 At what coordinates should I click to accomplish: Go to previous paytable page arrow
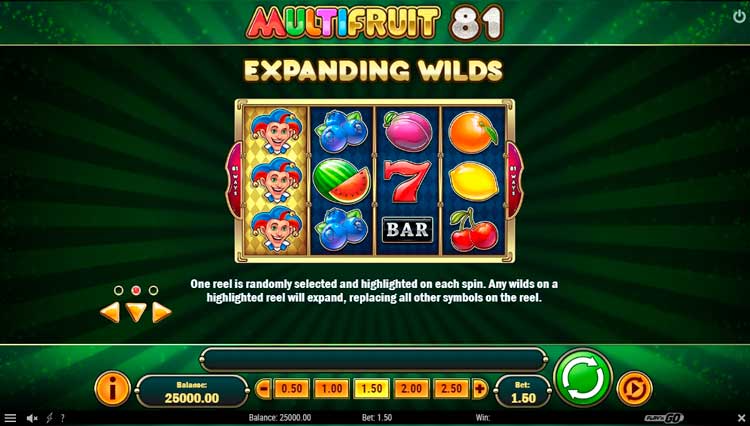tap(110, 313)
